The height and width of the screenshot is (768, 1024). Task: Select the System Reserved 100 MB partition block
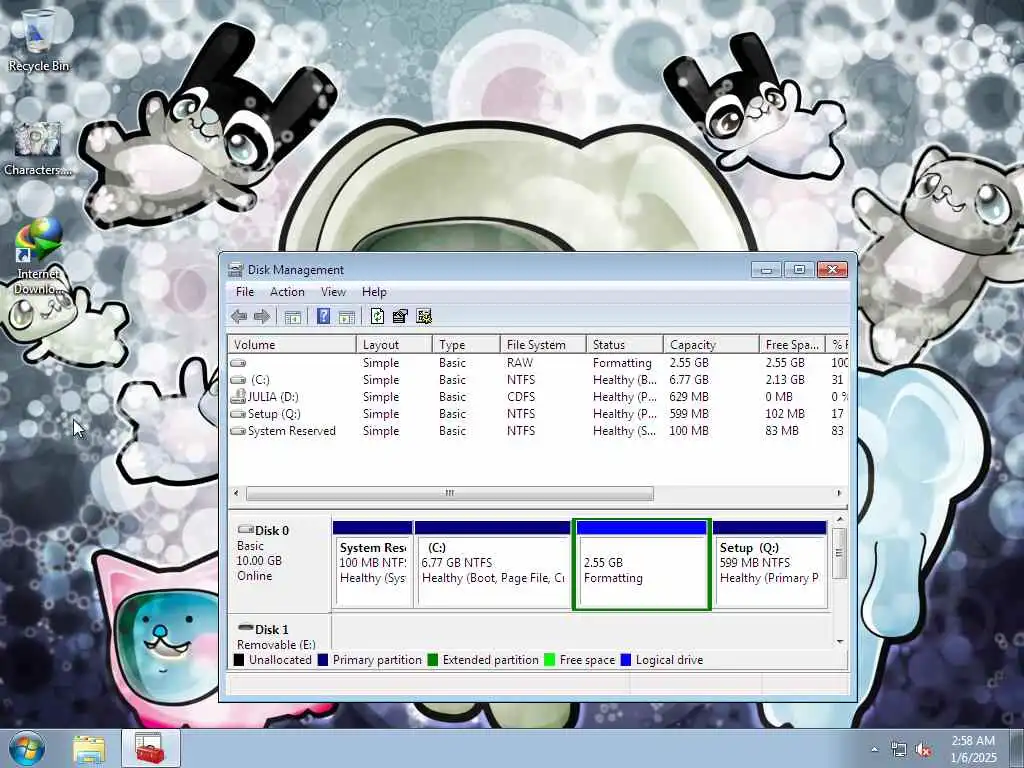pyautogui.click(x=373, y=565)
